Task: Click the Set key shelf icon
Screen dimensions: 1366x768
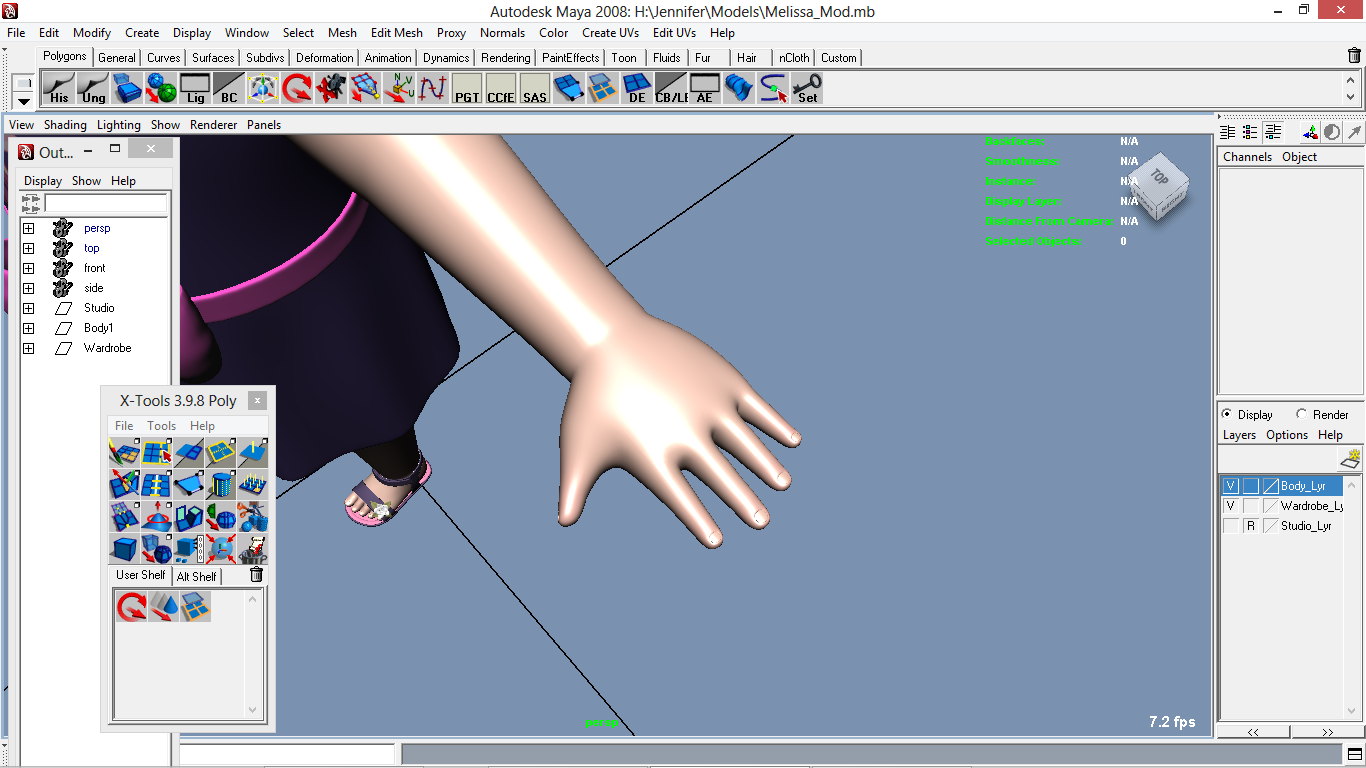Action: (x=807, y=89)
